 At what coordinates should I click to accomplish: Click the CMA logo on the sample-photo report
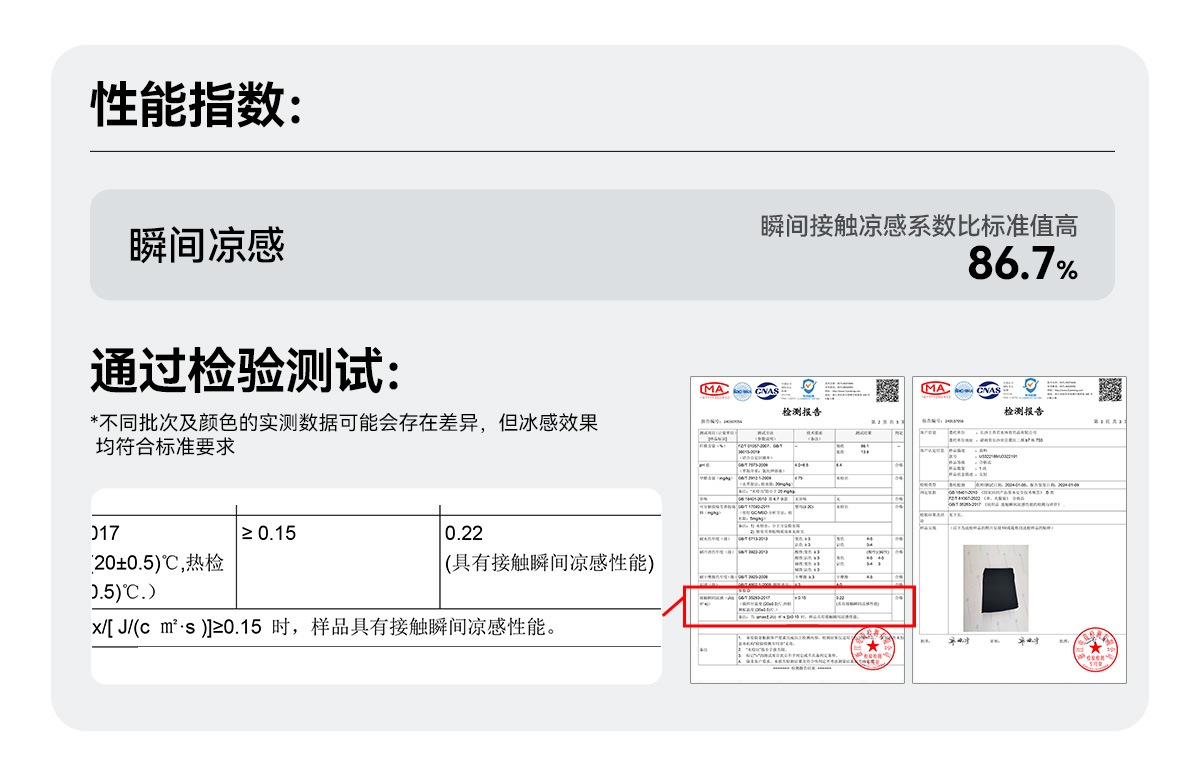coord(935,390)
